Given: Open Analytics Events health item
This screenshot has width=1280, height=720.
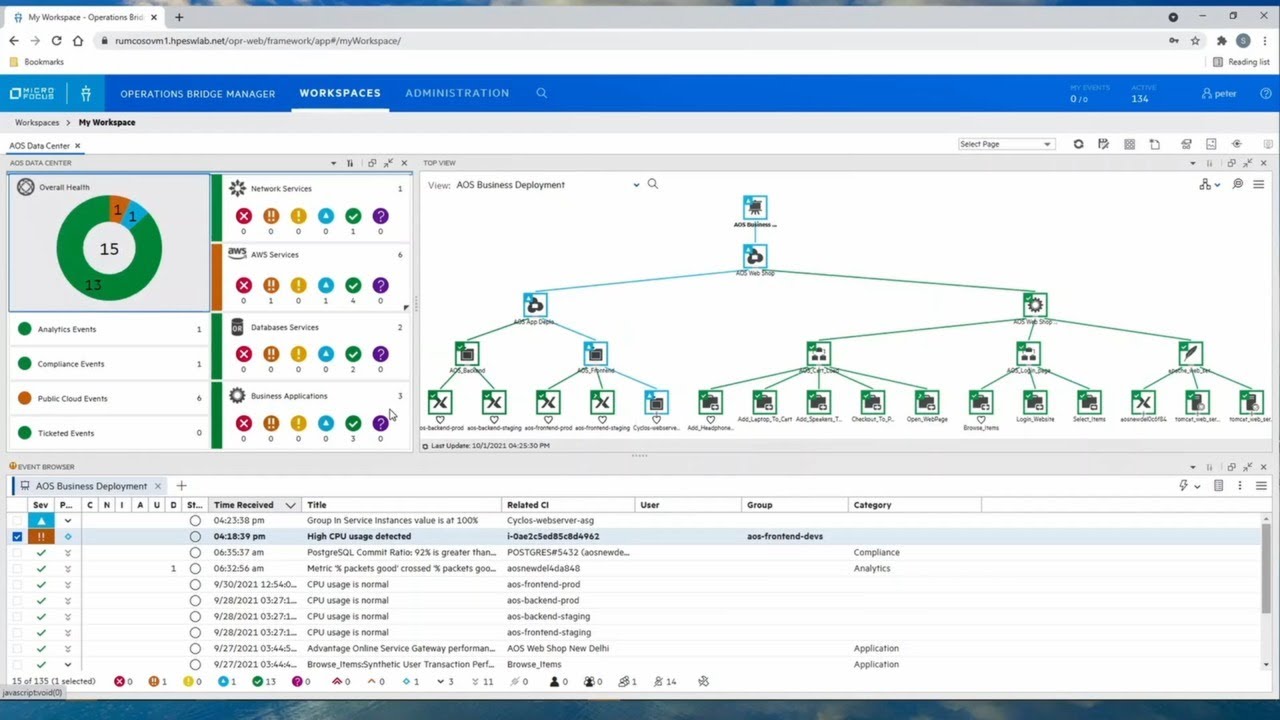Looking at the screenshot, I should (108, 329).
